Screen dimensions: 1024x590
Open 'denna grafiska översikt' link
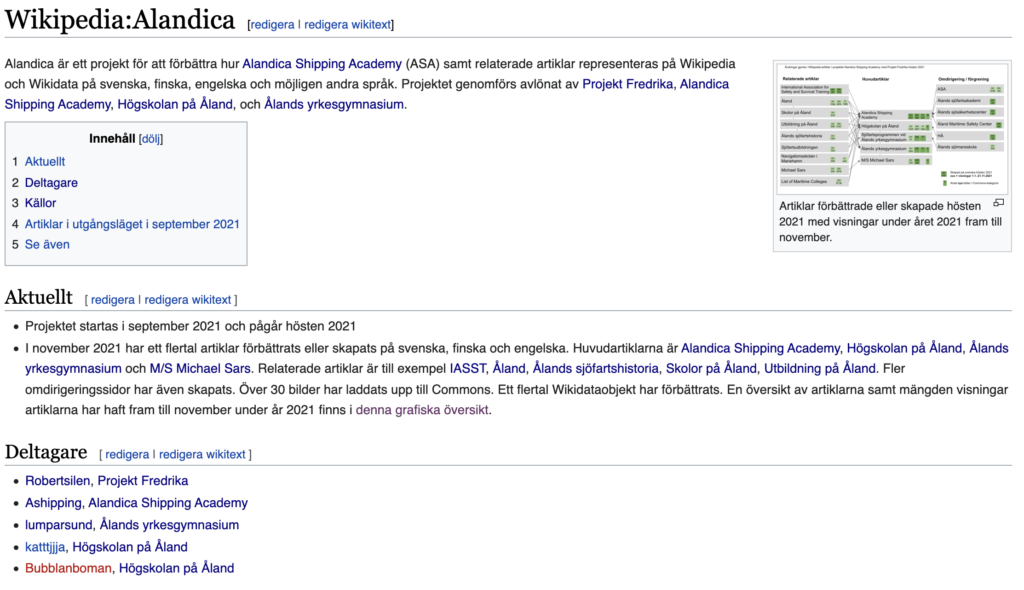423,409
